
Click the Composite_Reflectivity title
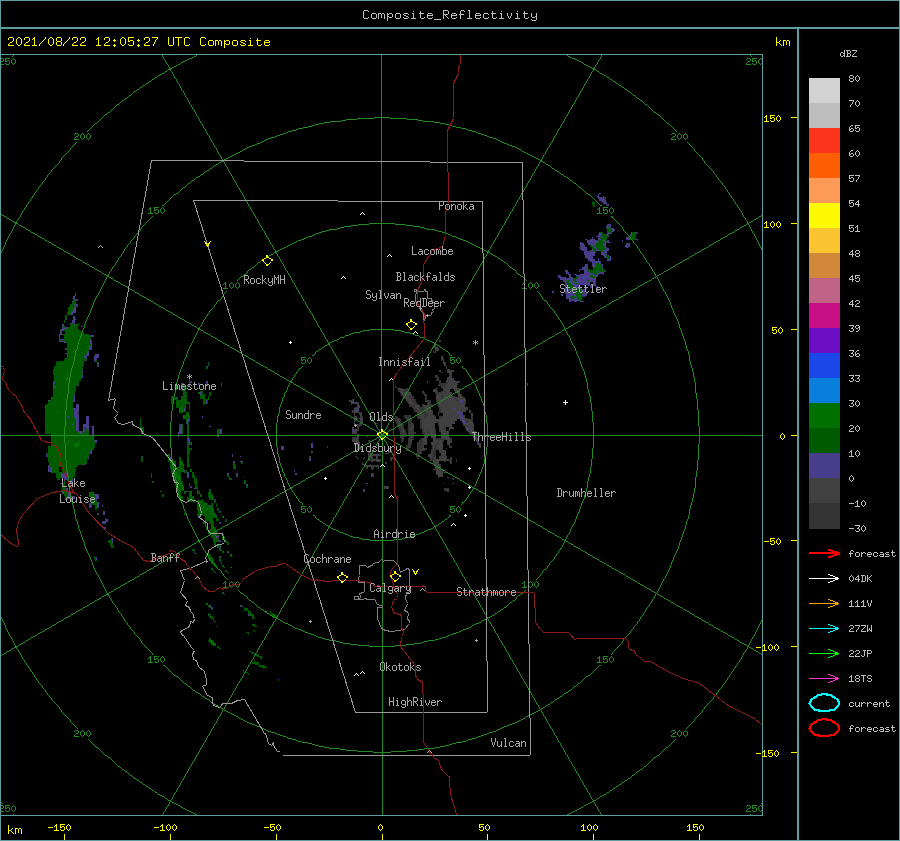pyautogui.click(x=449, y=15)
